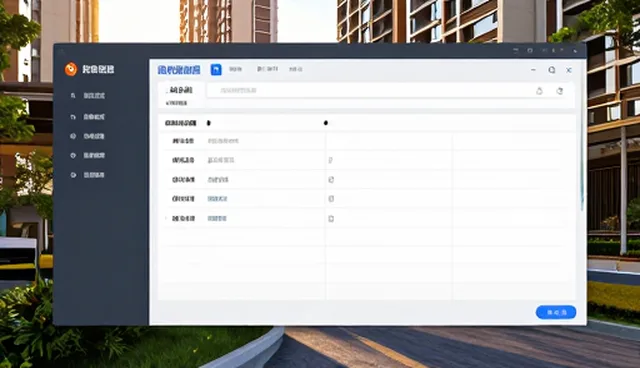Click the bell-shaped icon in search bar
The height and width of the screenshot is (368, 640).
[539, 91]
